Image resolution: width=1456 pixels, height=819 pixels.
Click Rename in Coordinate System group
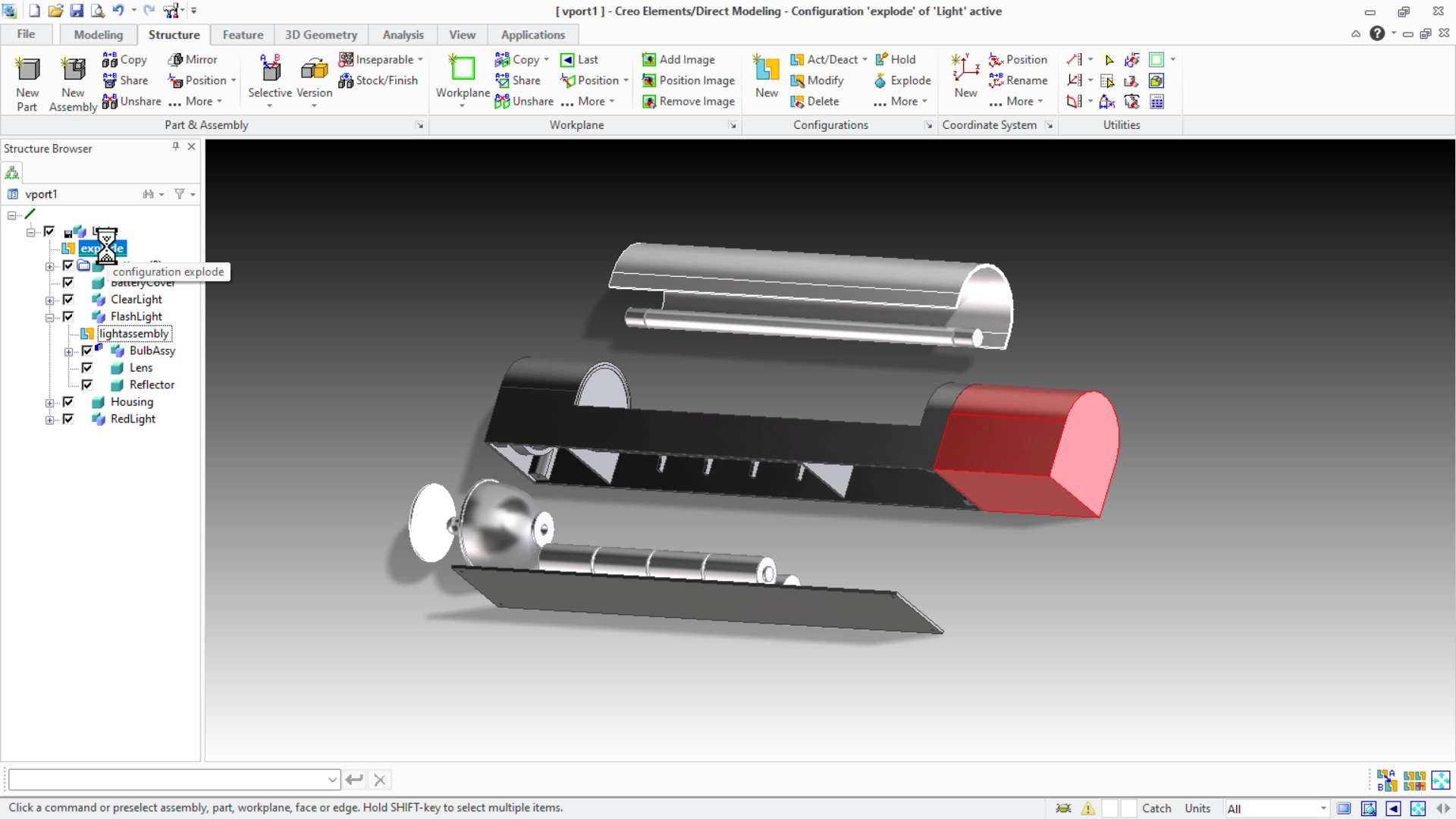pos(1018,80)
